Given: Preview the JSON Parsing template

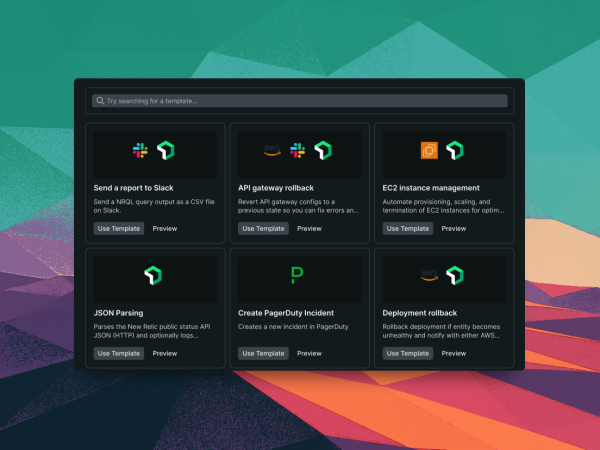Looking at the screenshot, I should (x=165, y=354).
